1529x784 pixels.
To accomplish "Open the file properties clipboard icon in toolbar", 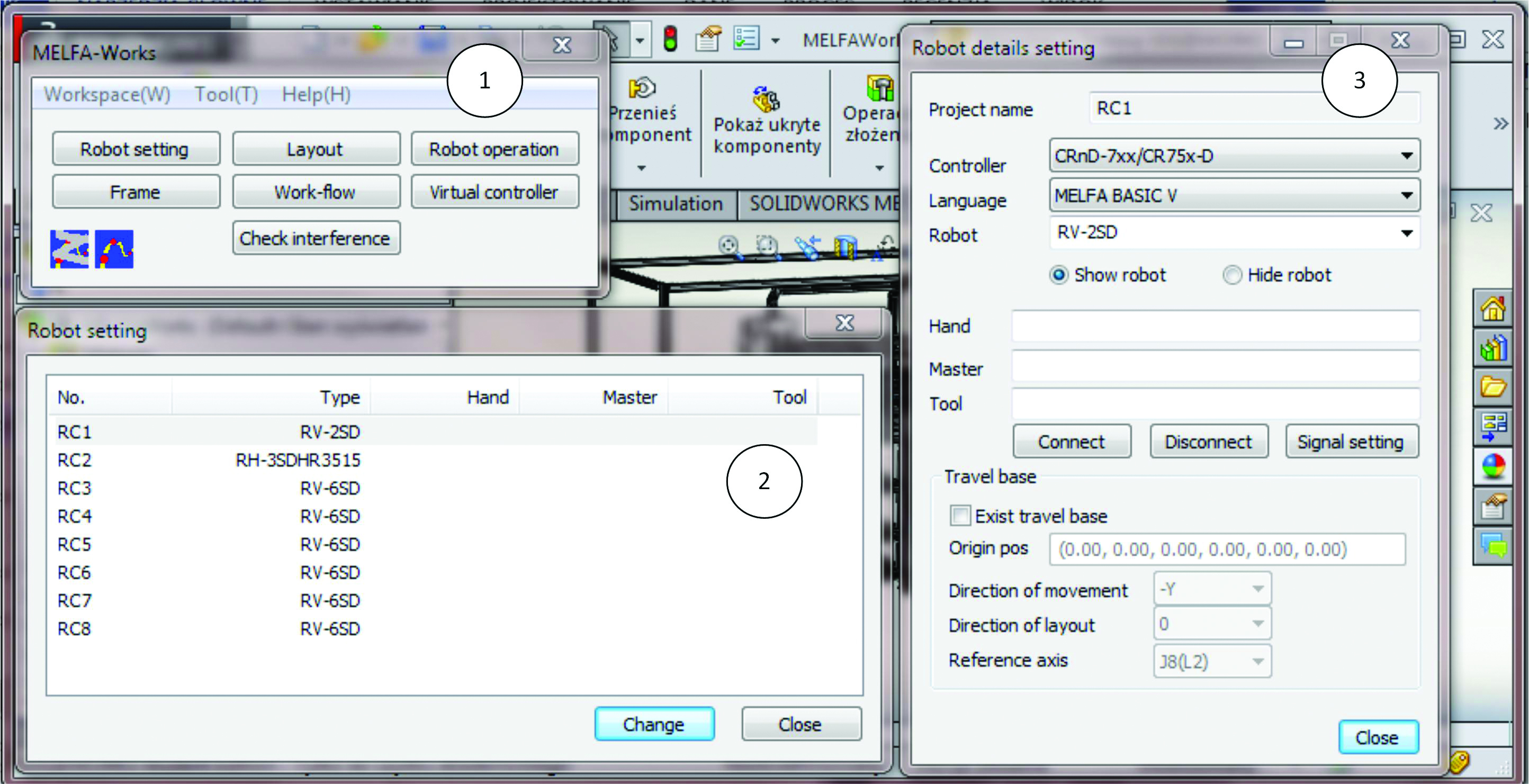I will click(708, 39).
